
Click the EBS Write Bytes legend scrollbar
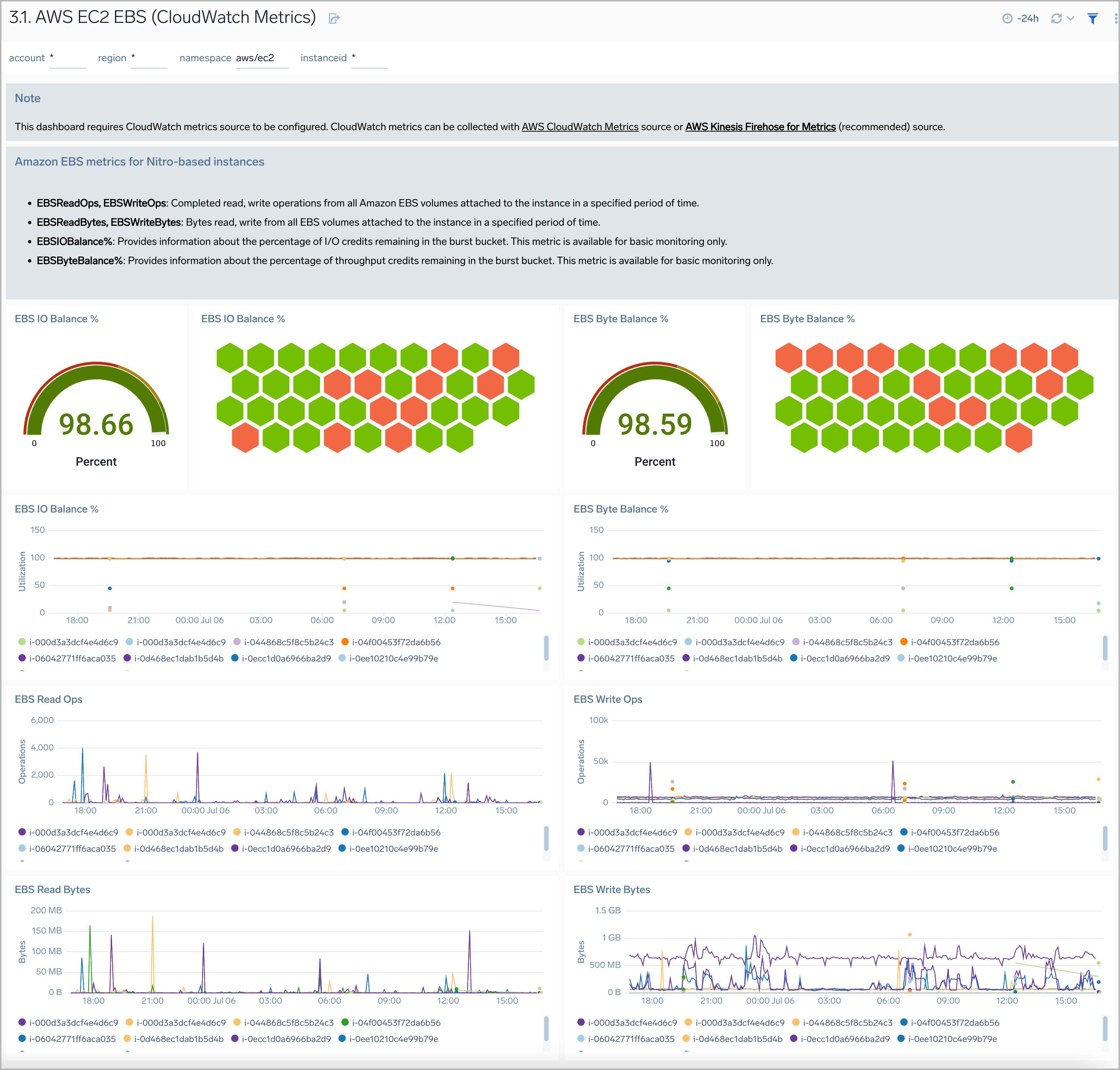pyautogui.click(x=1105, y=1028)
